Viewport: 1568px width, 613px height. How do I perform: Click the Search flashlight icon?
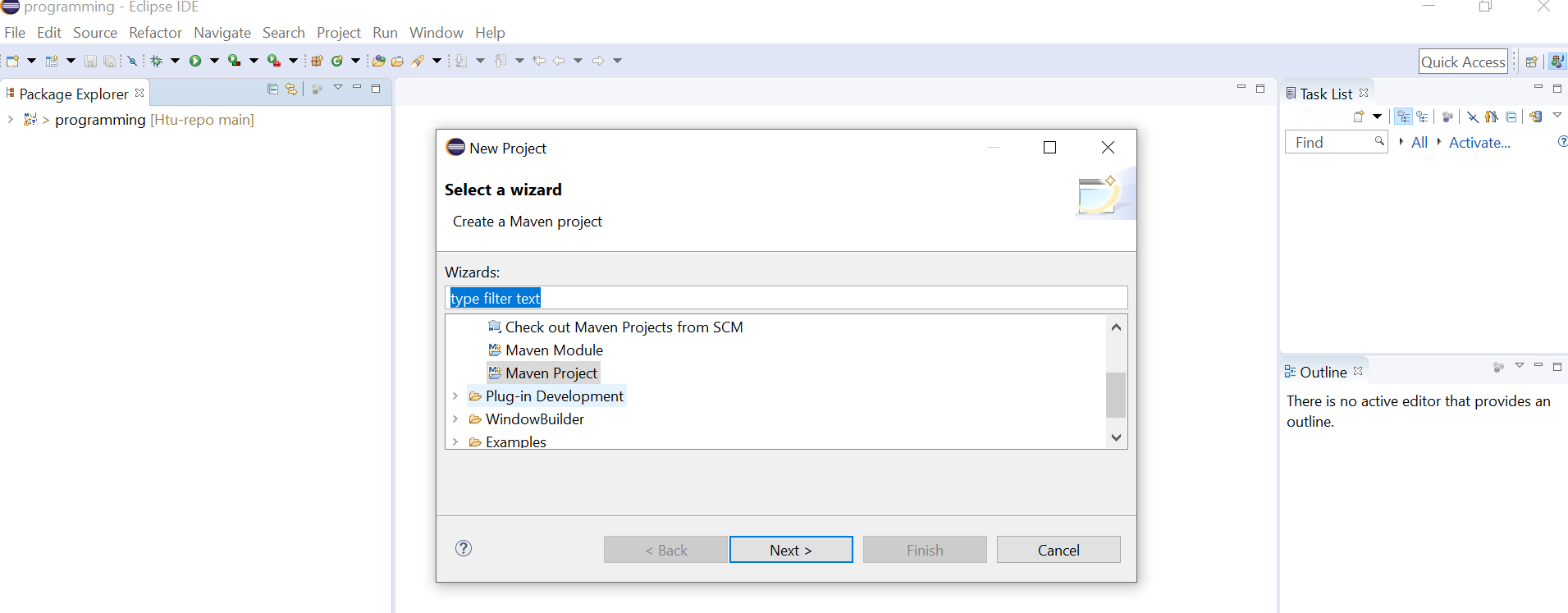click(x=418, y=61)
